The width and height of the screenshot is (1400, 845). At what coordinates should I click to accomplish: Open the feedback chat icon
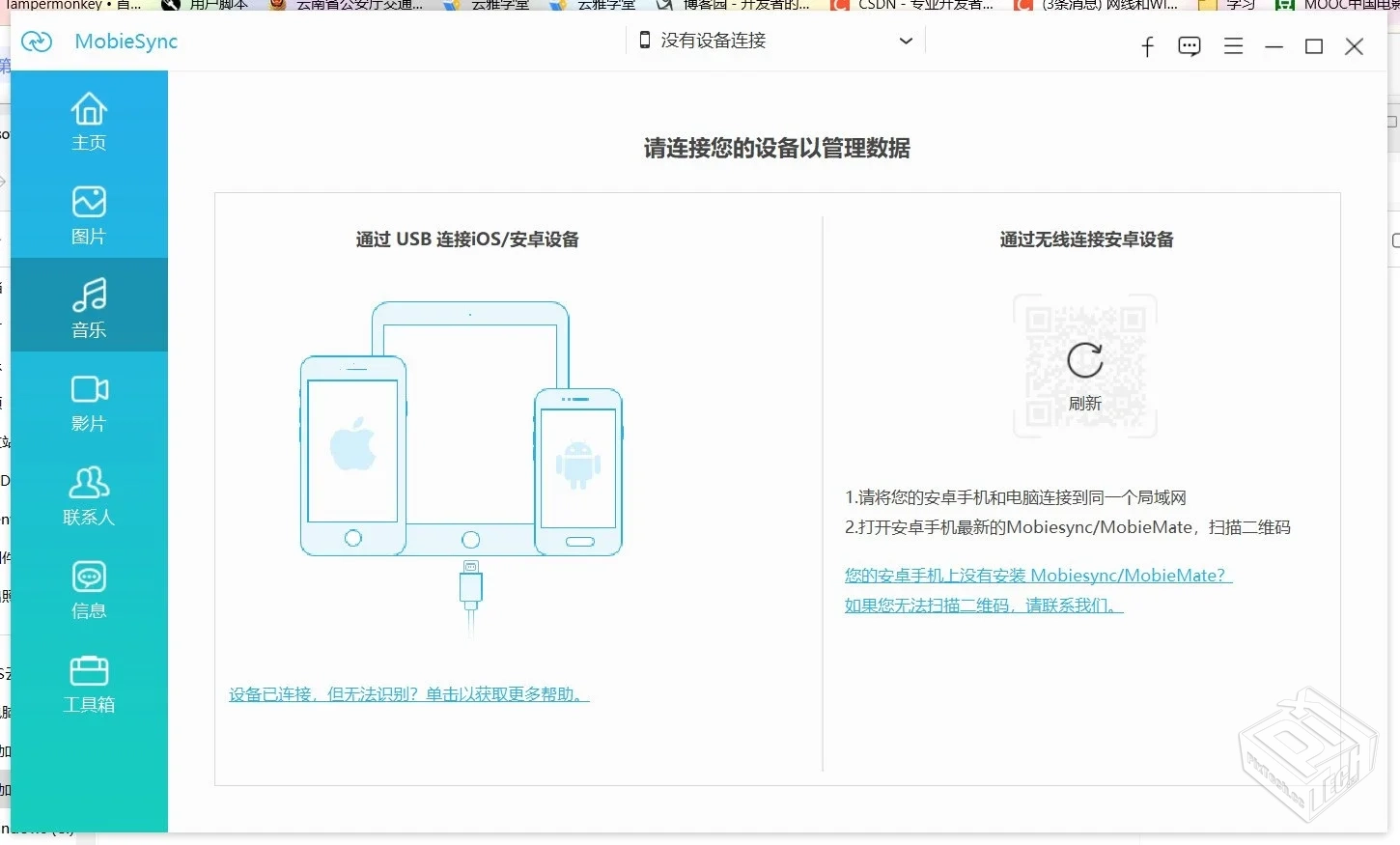1189,45
